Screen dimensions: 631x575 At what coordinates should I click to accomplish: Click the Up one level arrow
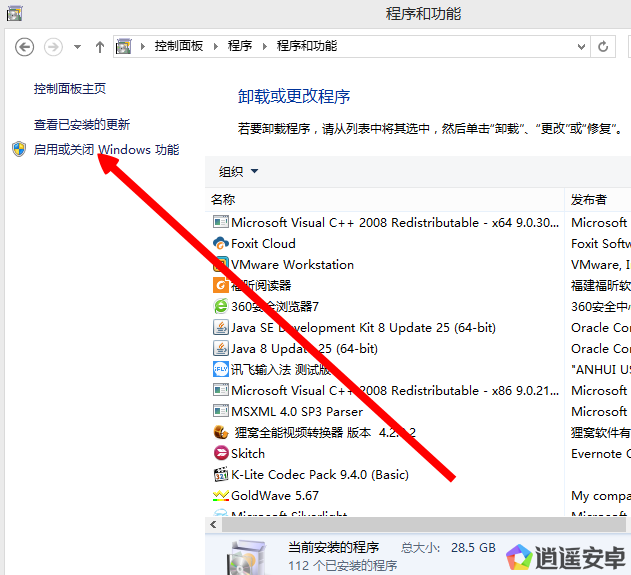100,46
